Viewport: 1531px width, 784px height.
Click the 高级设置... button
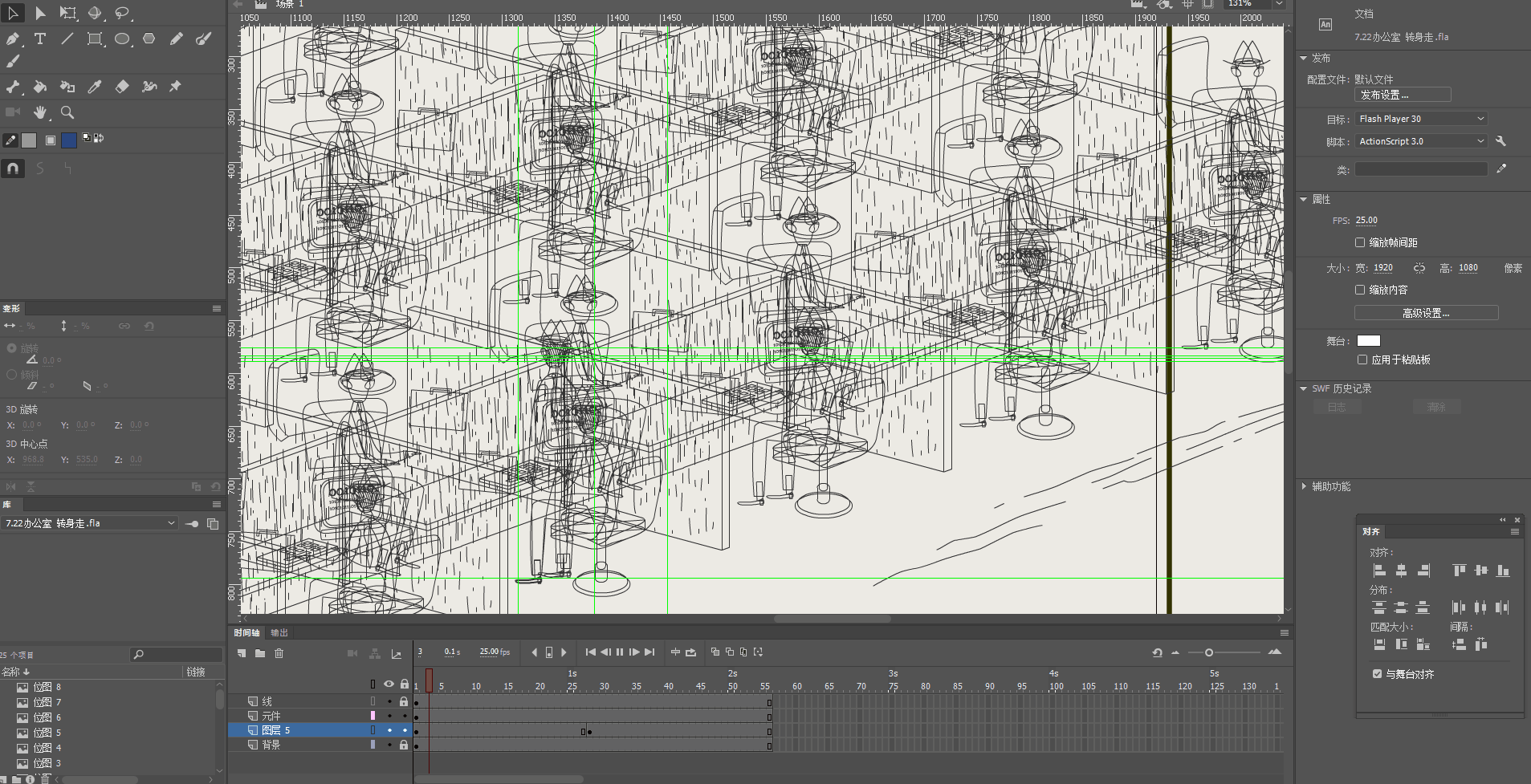click(1427, 313)
